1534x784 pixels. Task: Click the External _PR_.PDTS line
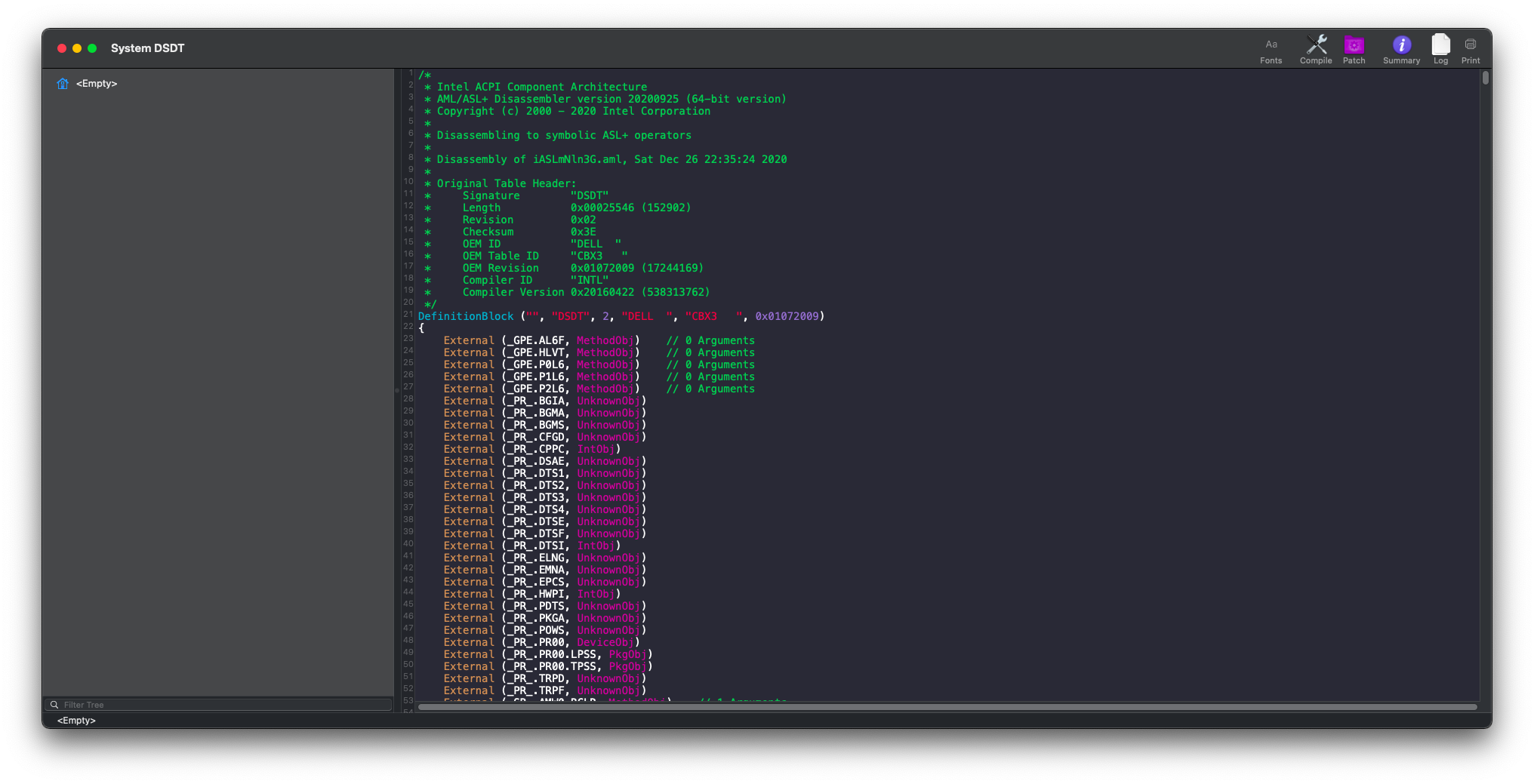click(544, 606)
